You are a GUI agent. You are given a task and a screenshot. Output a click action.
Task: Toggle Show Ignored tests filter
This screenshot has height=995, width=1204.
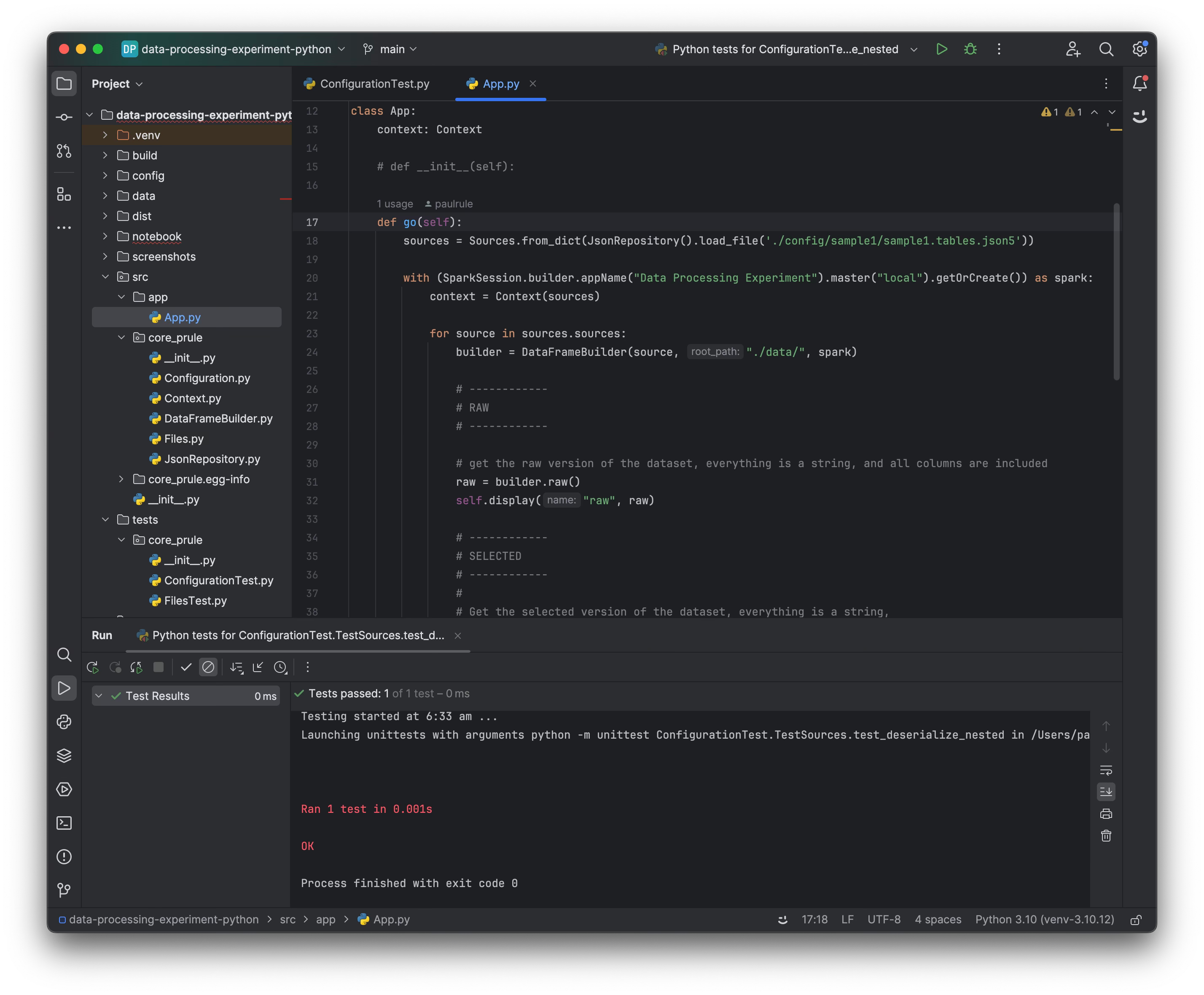208,667
